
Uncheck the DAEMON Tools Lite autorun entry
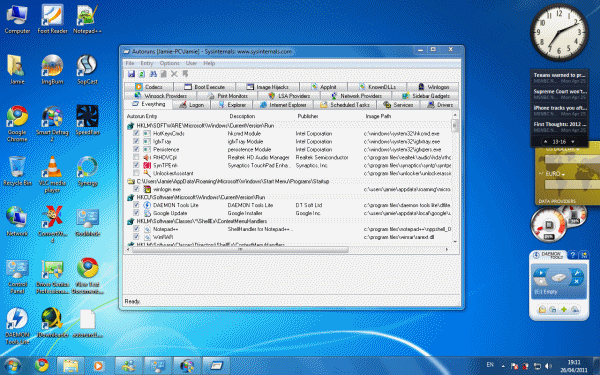[x=136, y=205]
